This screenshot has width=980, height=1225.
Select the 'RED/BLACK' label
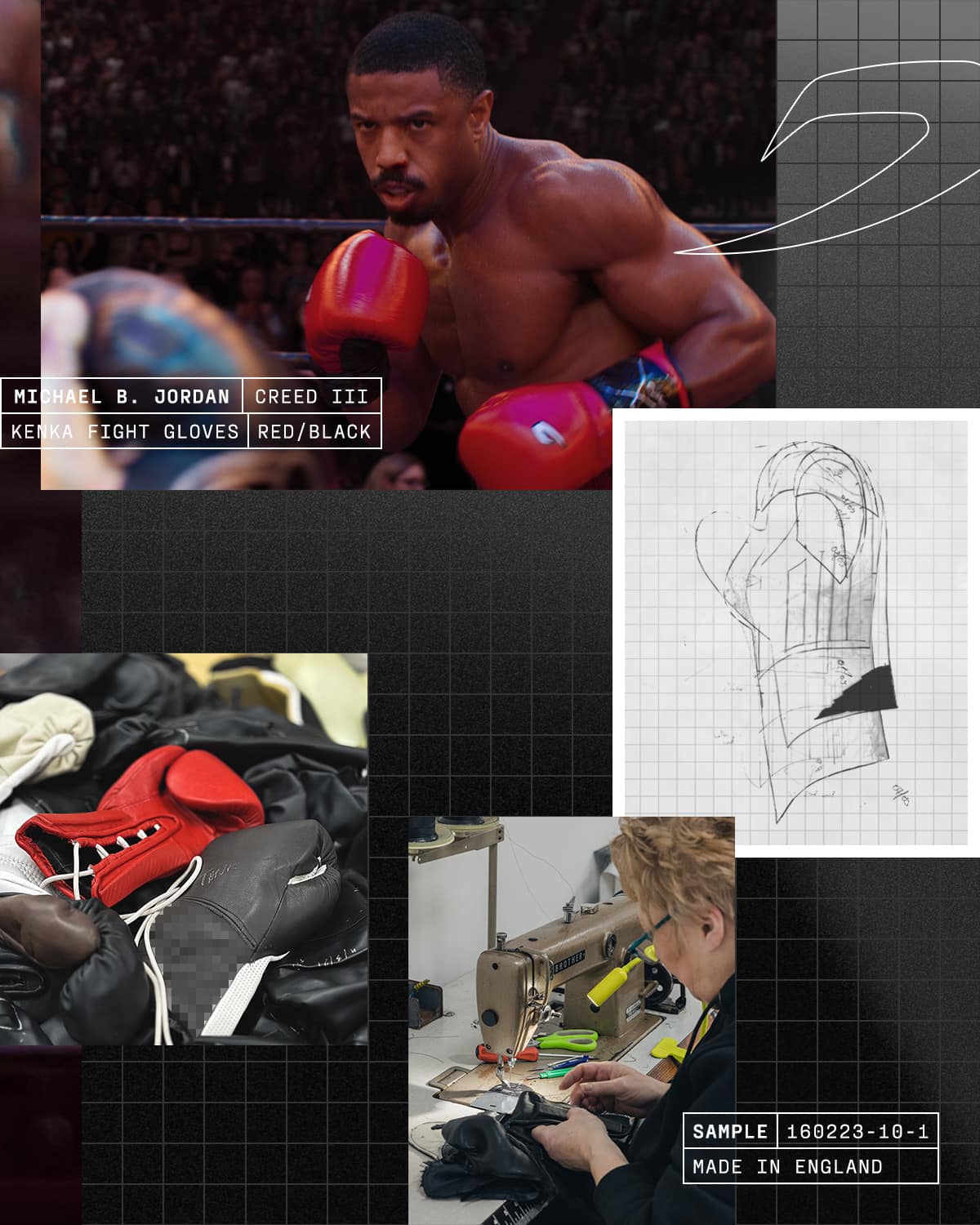[314, 431]
